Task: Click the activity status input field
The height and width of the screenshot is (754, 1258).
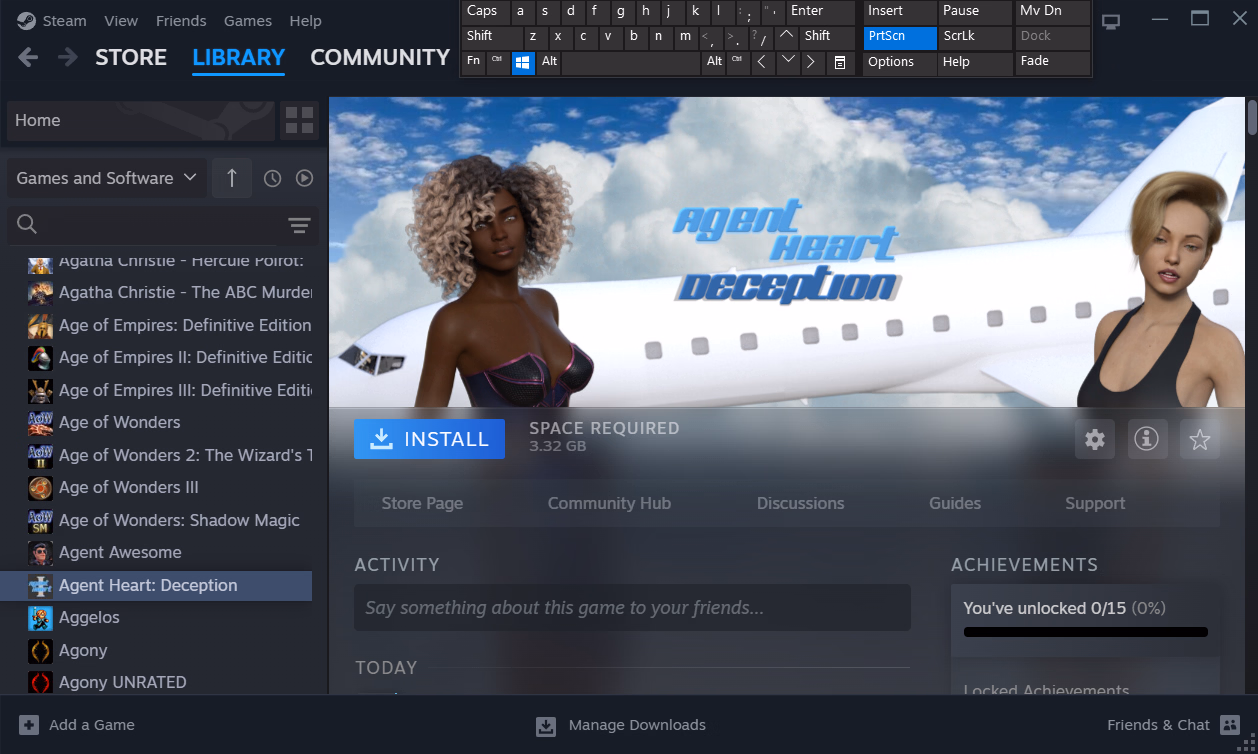Action: pos(632,608)
